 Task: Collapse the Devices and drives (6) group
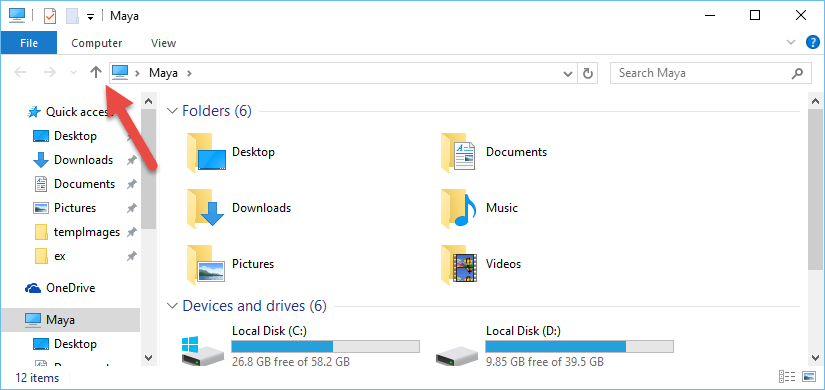click(172, 305)
